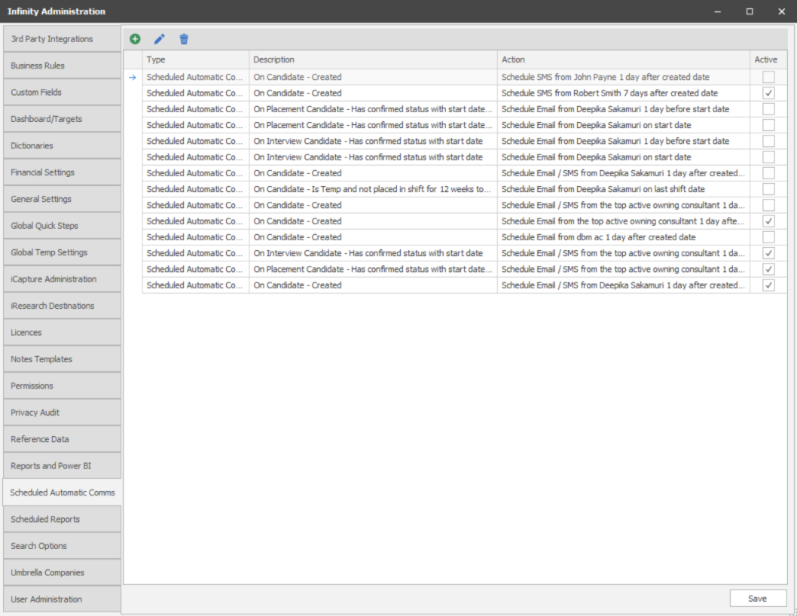The height and width of the screenshot is (616, 797).
Task: Go to 3rd Party Integrations
Action: (x=61, y=39)
